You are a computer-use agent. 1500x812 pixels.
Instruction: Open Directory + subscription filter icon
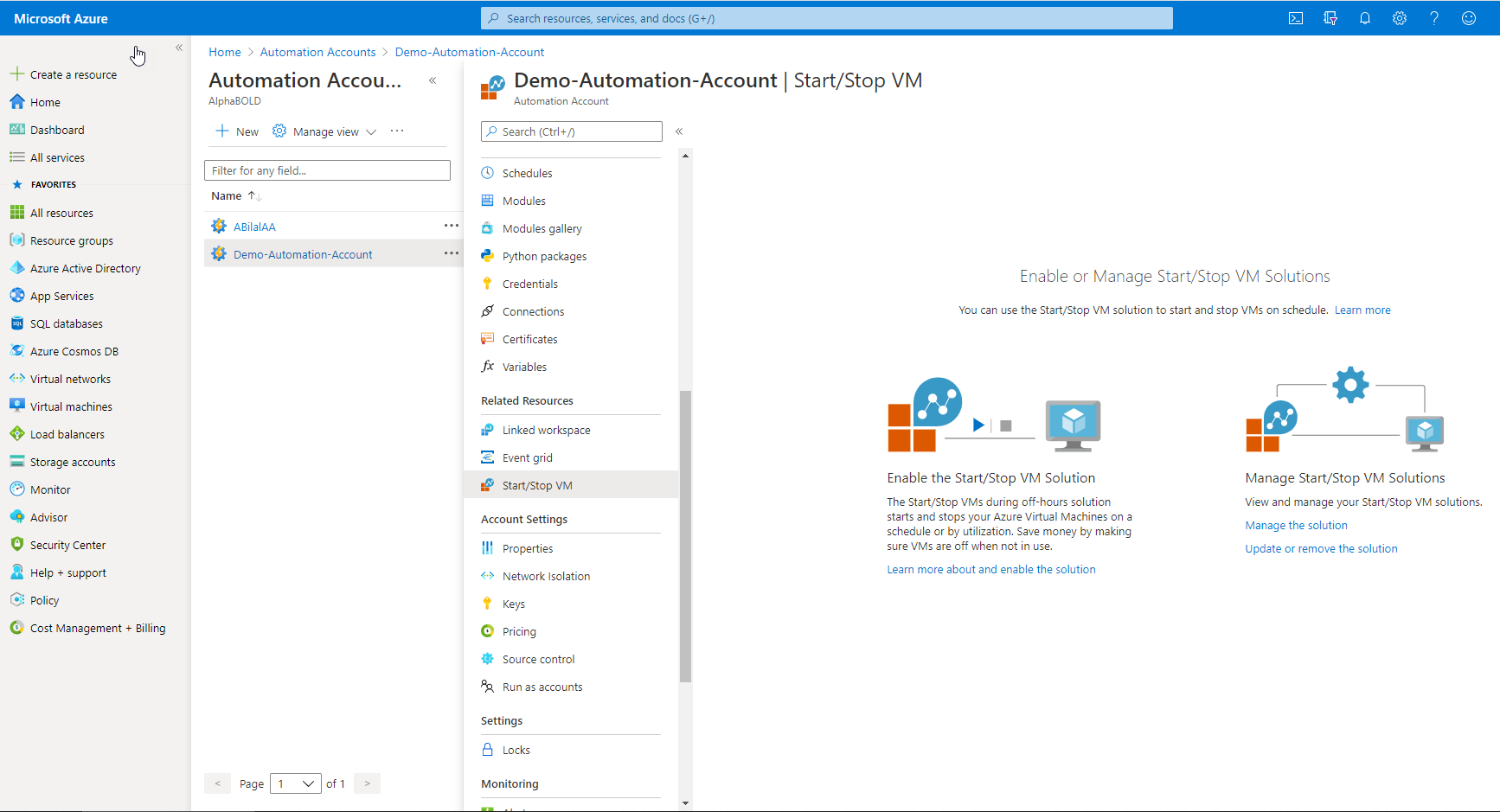tap(1330, 18)
